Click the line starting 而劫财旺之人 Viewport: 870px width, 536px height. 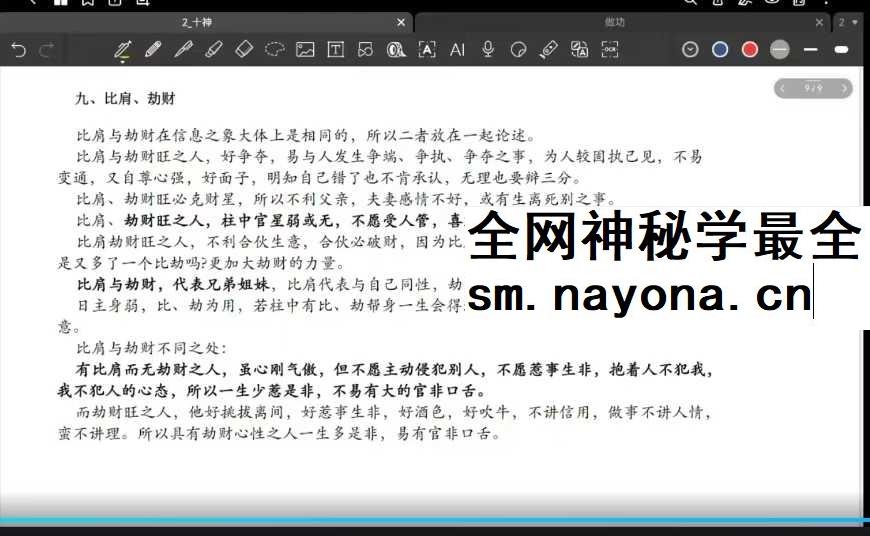pyautogui.click(x=394, y=412)
